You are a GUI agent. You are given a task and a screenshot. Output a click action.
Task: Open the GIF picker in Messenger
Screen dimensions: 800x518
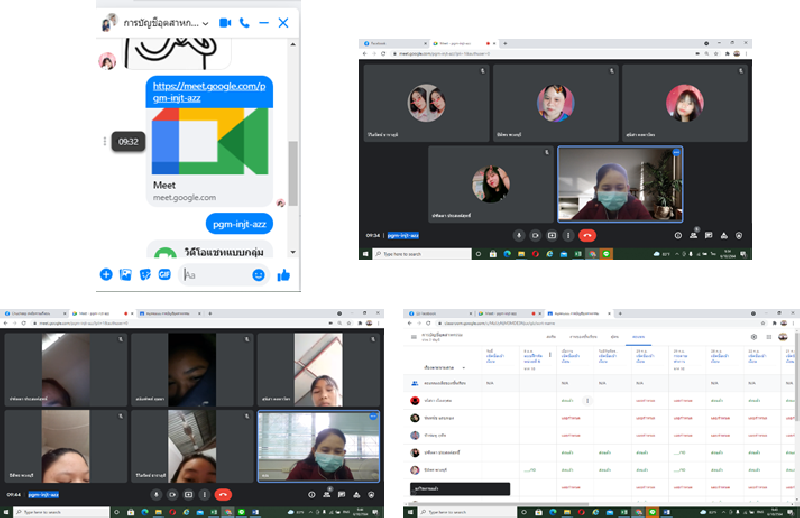(164, 274)
